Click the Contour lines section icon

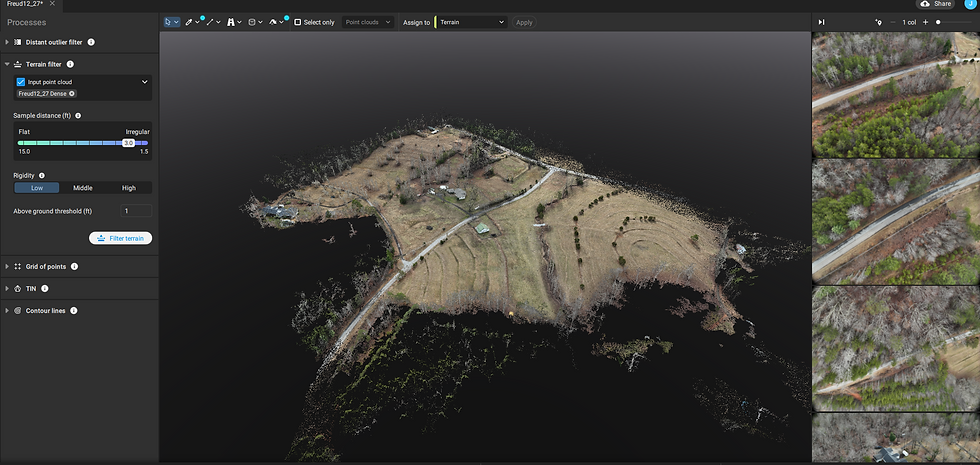pyautogui.click(x=18, y=310)
